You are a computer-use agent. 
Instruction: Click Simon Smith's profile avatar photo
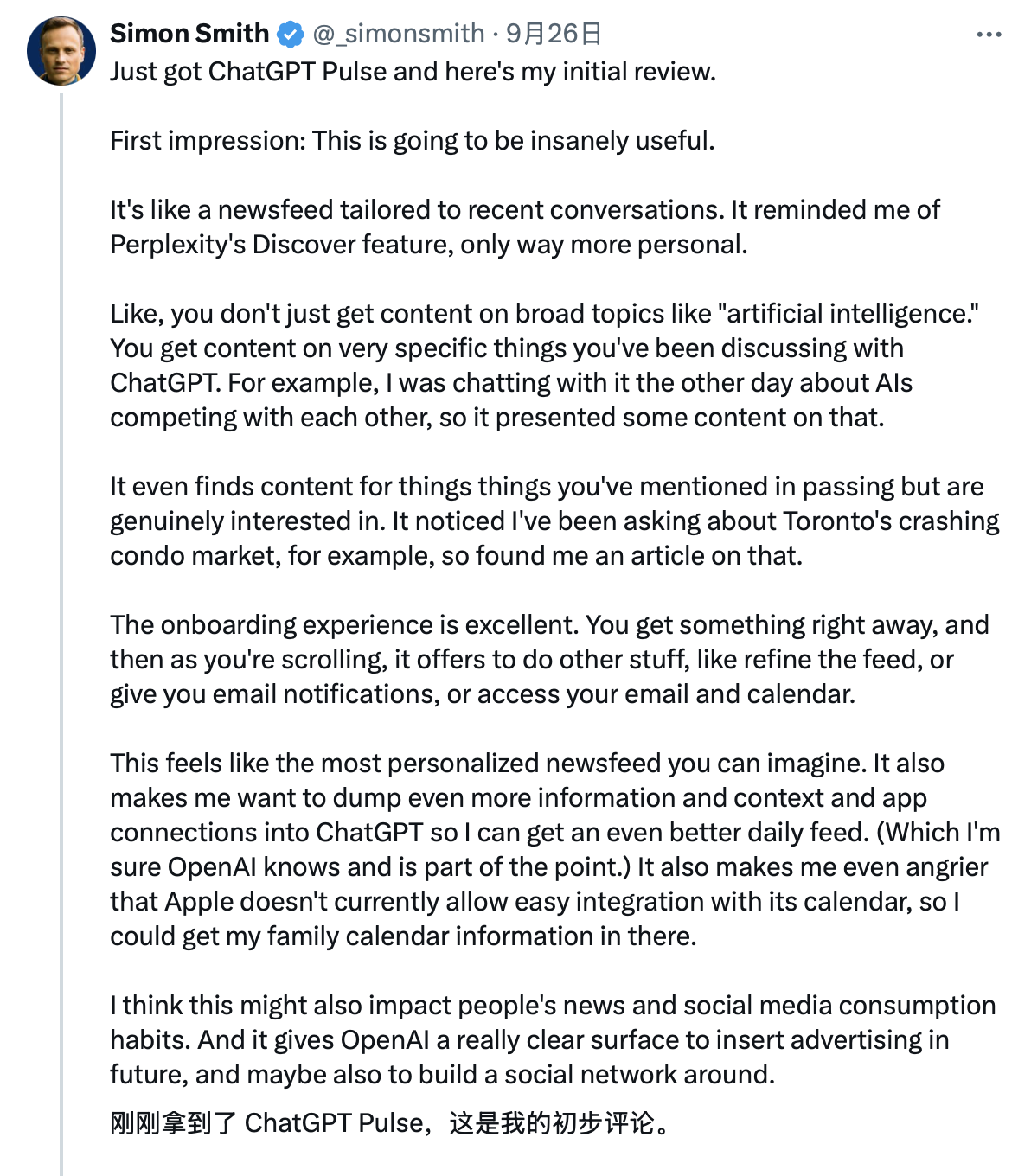coord(61,51)
